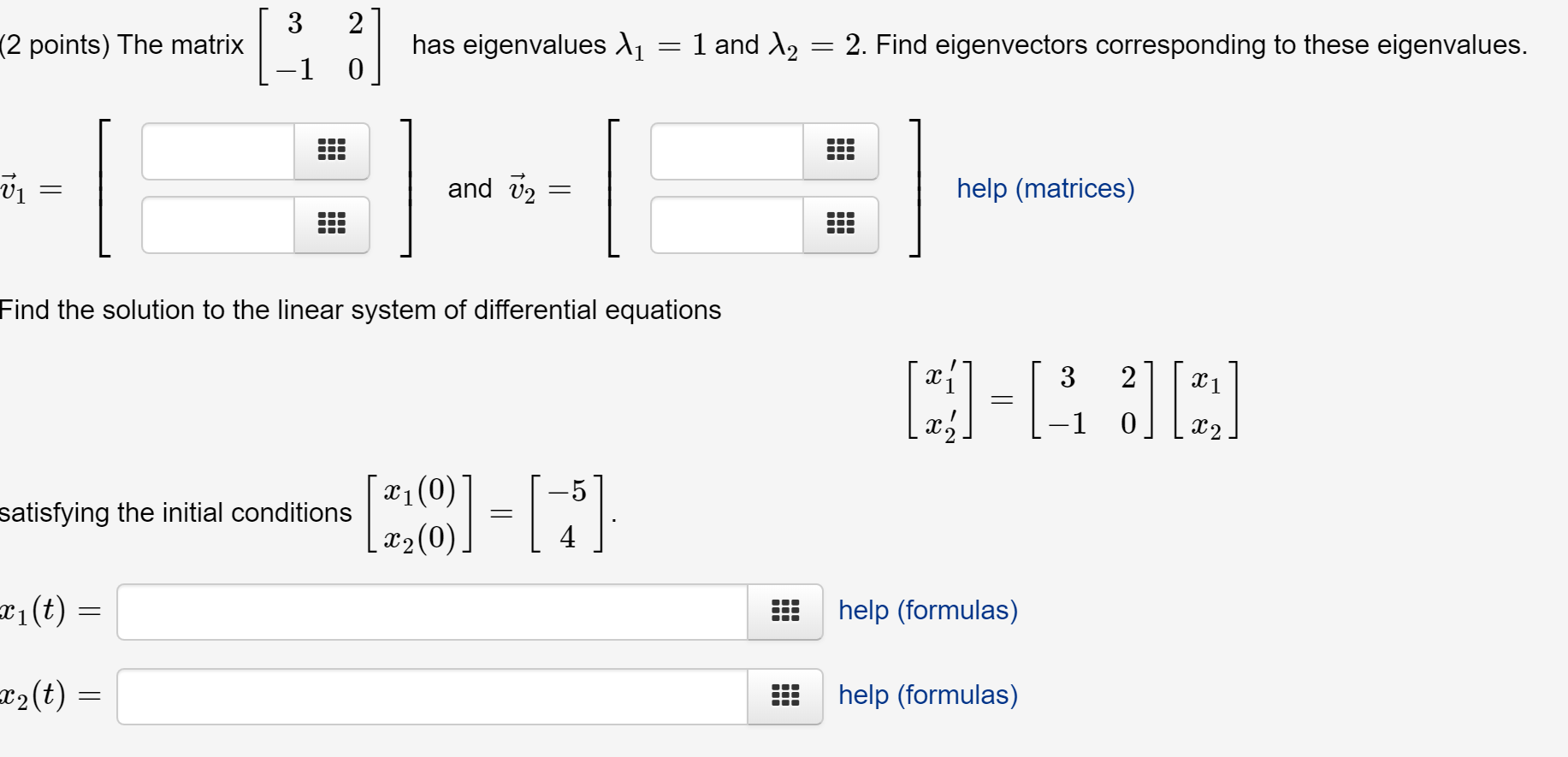Click into the x2(t) answer box

433,696
